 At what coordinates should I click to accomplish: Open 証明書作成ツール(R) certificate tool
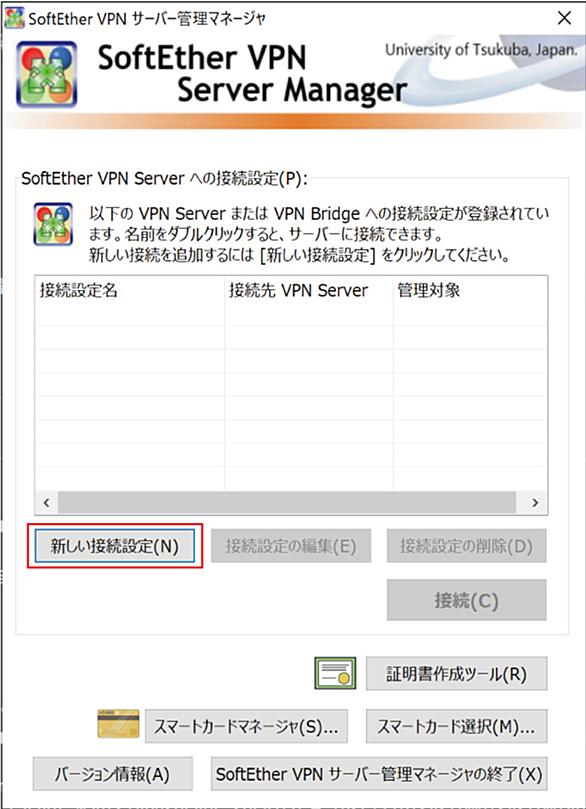457,674
